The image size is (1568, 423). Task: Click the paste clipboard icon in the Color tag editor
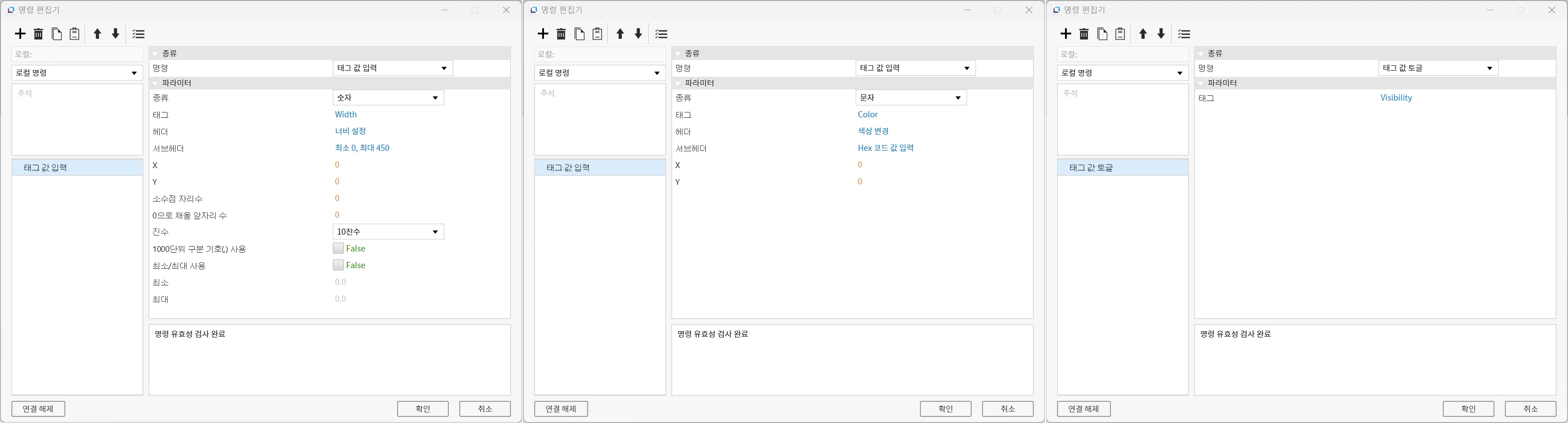coord(597,34)
